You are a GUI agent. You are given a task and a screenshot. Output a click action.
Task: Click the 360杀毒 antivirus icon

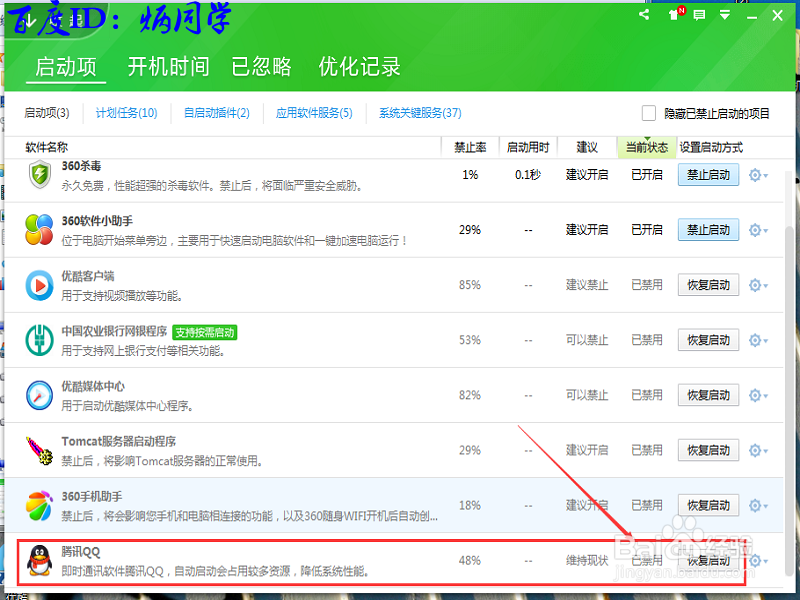point(38,176)
